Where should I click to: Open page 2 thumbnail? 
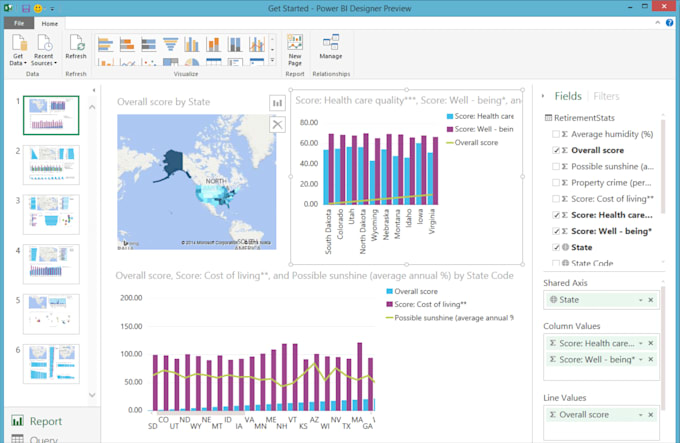tap(51, 165)
